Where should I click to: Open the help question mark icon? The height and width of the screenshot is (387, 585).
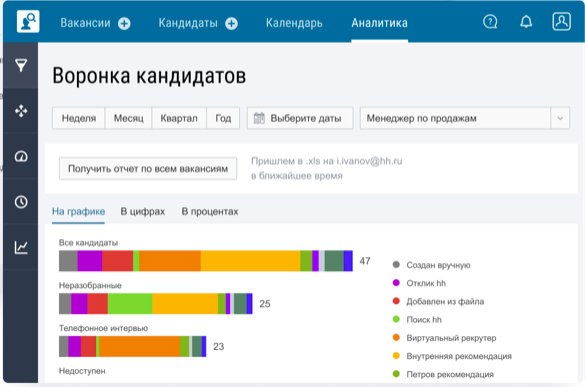[x=490, y=22]
